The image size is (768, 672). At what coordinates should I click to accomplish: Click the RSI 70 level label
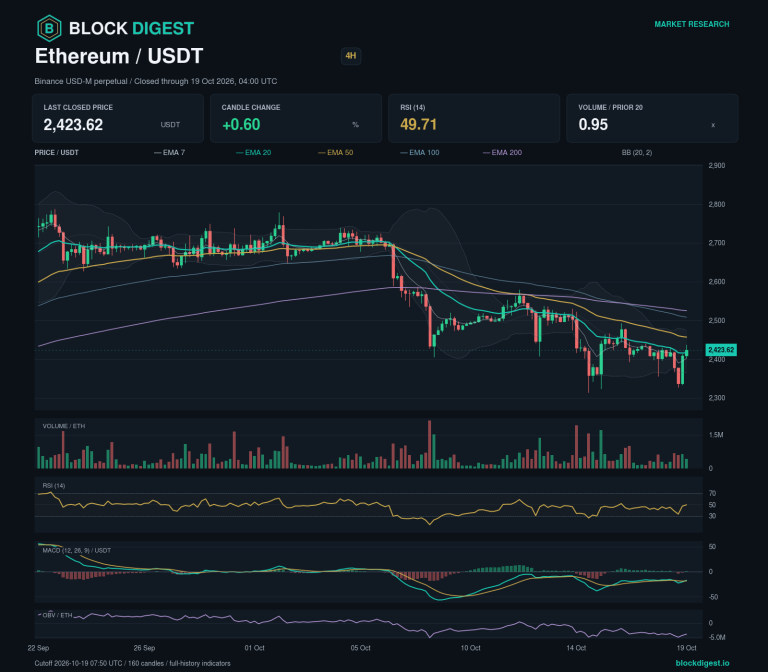[x=712, y=493]
